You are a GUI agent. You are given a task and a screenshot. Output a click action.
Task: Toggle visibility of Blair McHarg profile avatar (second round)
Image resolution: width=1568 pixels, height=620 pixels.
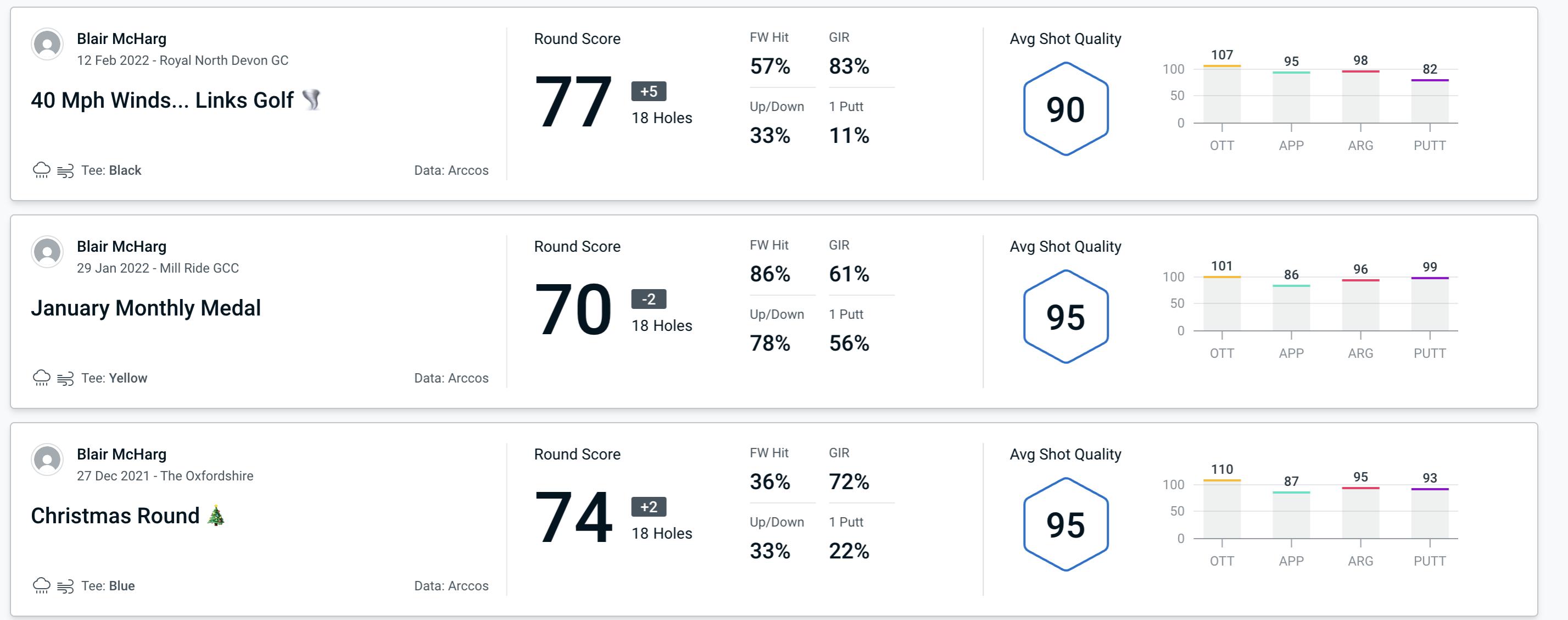(x=48, y=255)
